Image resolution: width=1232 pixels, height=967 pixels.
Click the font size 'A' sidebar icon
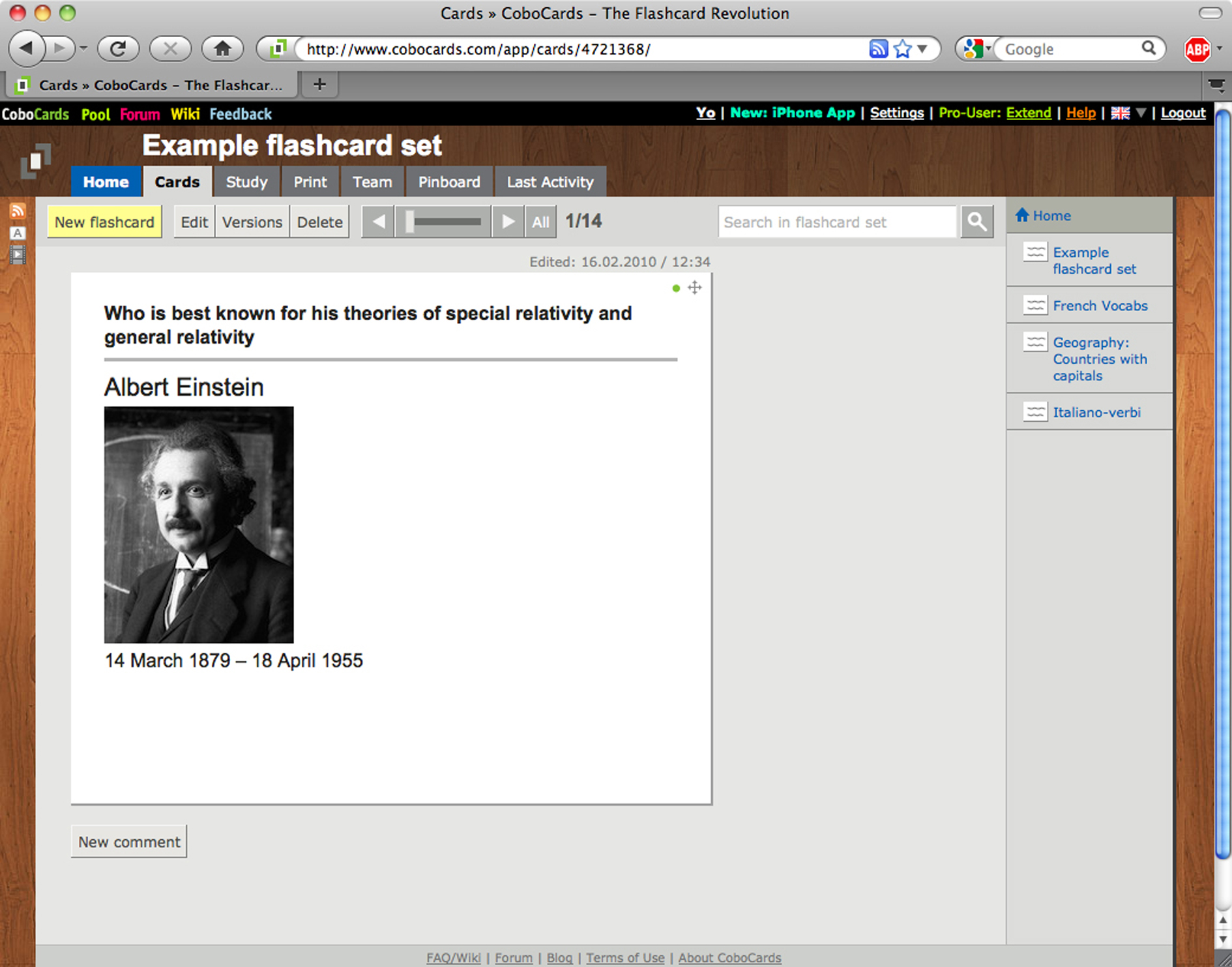pyautogui.click(x=18, y=233)
